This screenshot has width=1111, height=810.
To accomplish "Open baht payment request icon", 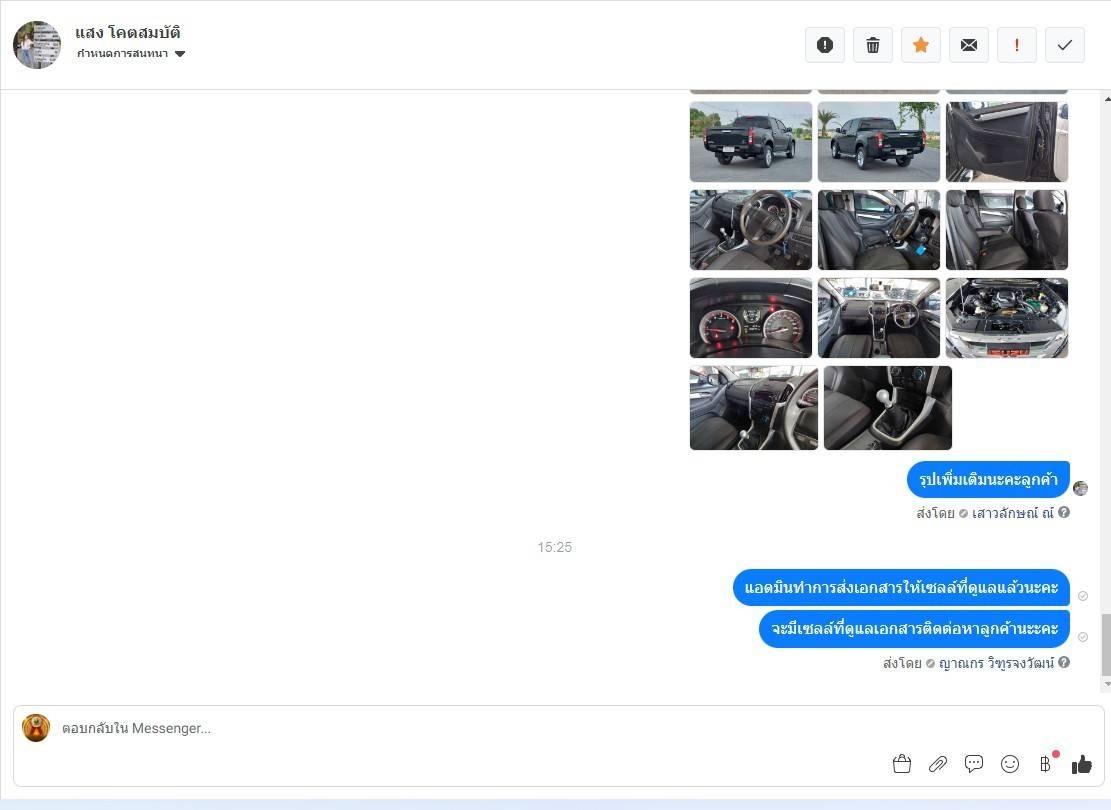I will tap(1046, 764).
